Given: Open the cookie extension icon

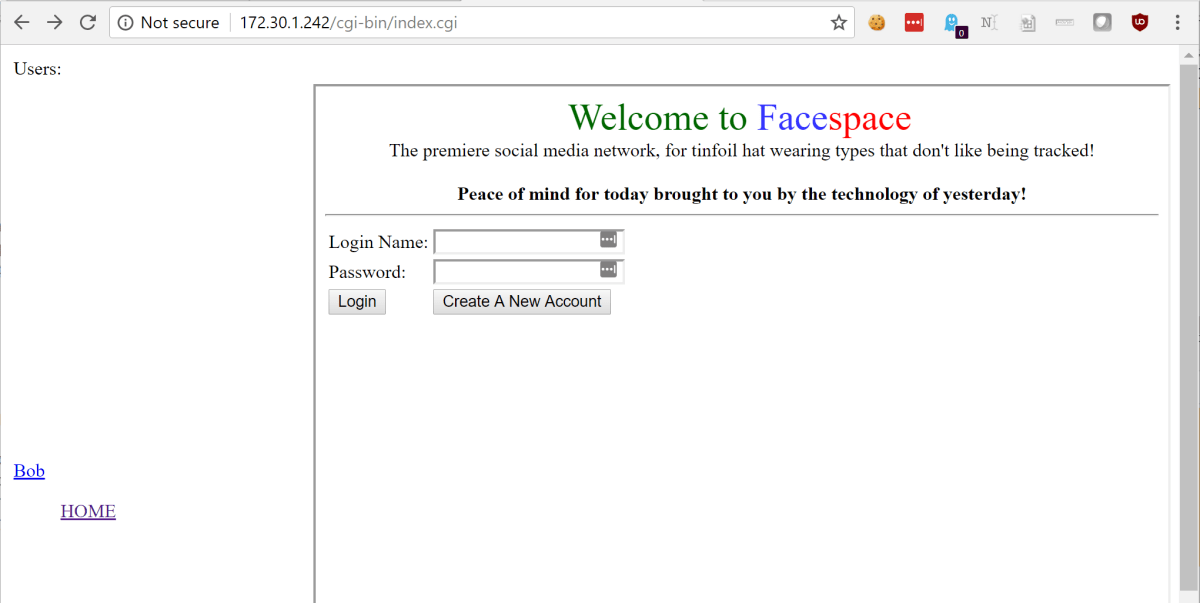Looking at the screenshot, I should (x=877, y=23).
